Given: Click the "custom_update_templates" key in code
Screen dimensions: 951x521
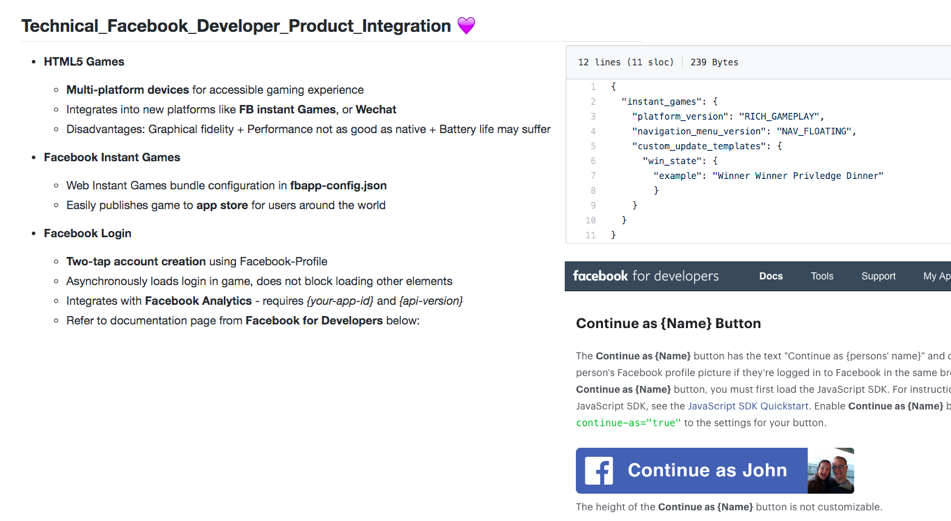Looking at the screenshot, I should click(x=699, y=146).
